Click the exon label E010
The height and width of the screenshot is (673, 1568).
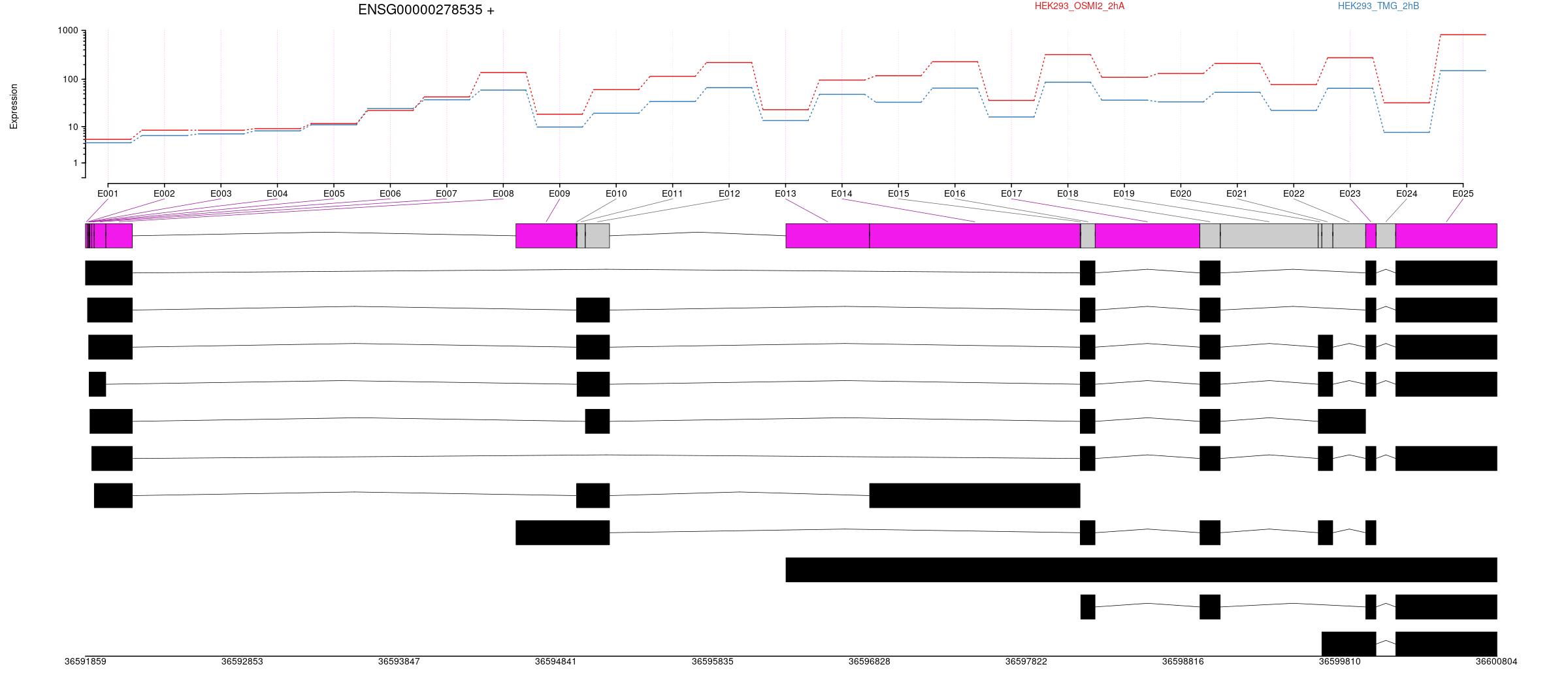[x=616, y=193]
